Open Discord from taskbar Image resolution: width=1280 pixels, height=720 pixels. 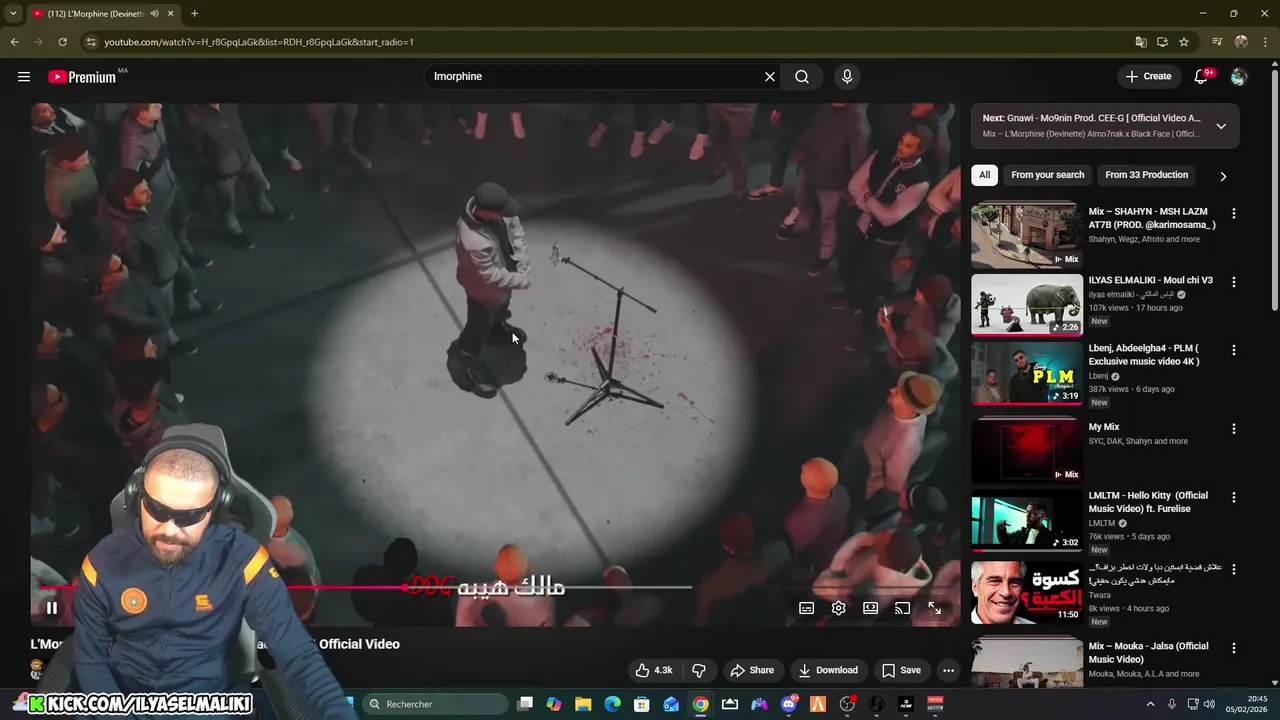[789, 704]
